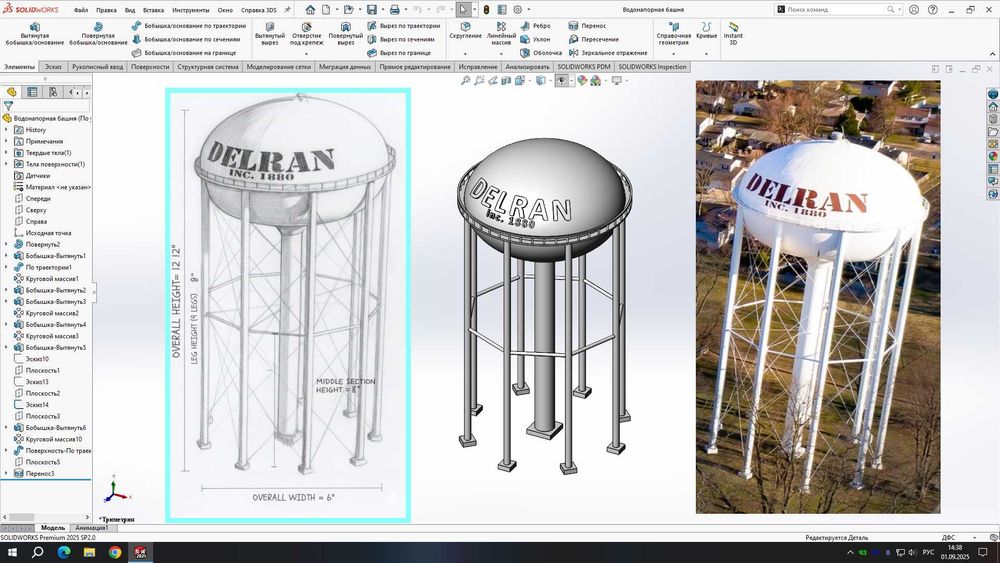This screenshot has height=563, width=1000.
Task: Open the Кривые curves tool
Action: tap(706, 31)
